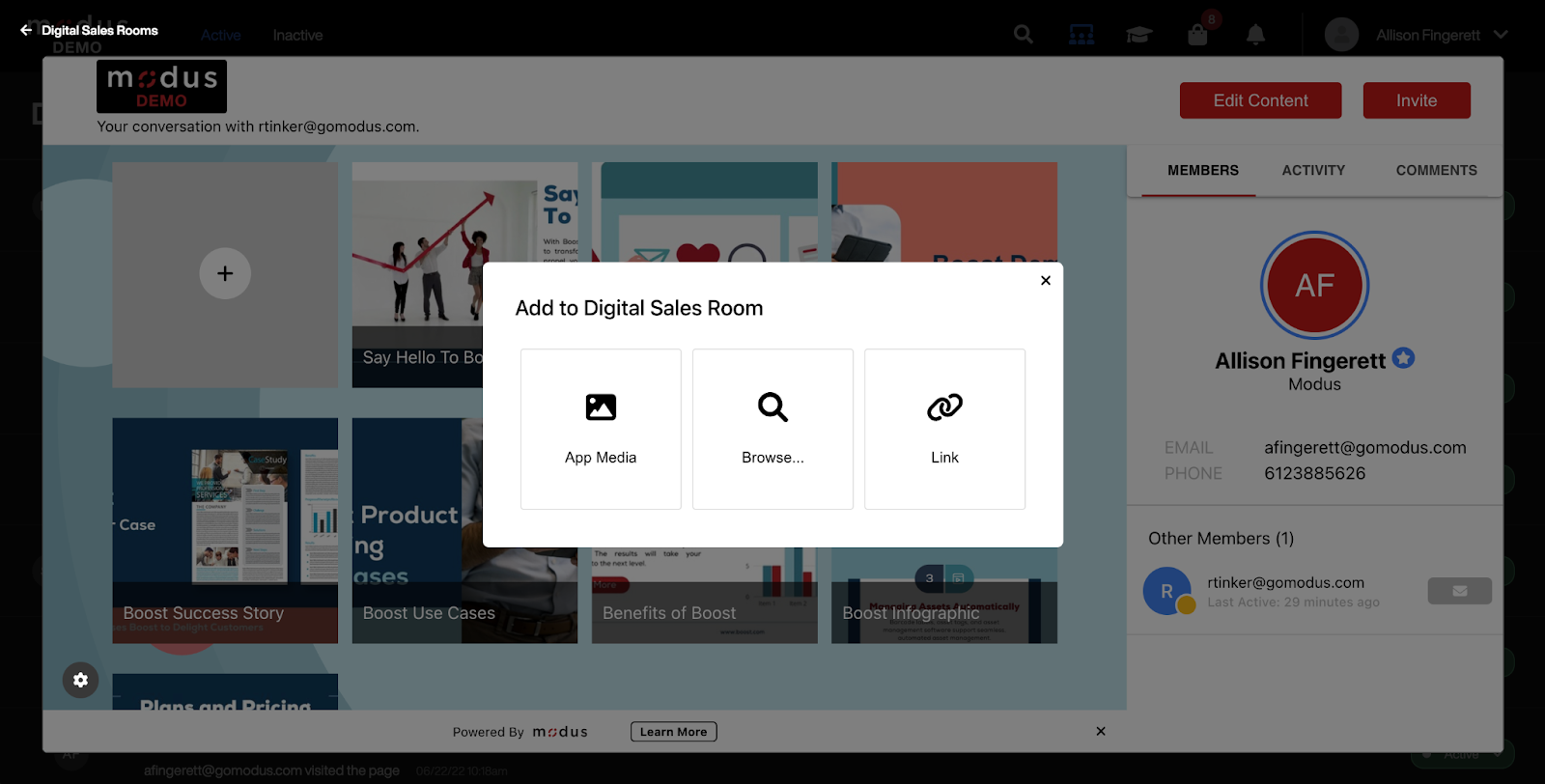This screenshot has width=1545, height=784.
Task: Dismiss the Powered By Modus banner
Action: [1101, 732]
